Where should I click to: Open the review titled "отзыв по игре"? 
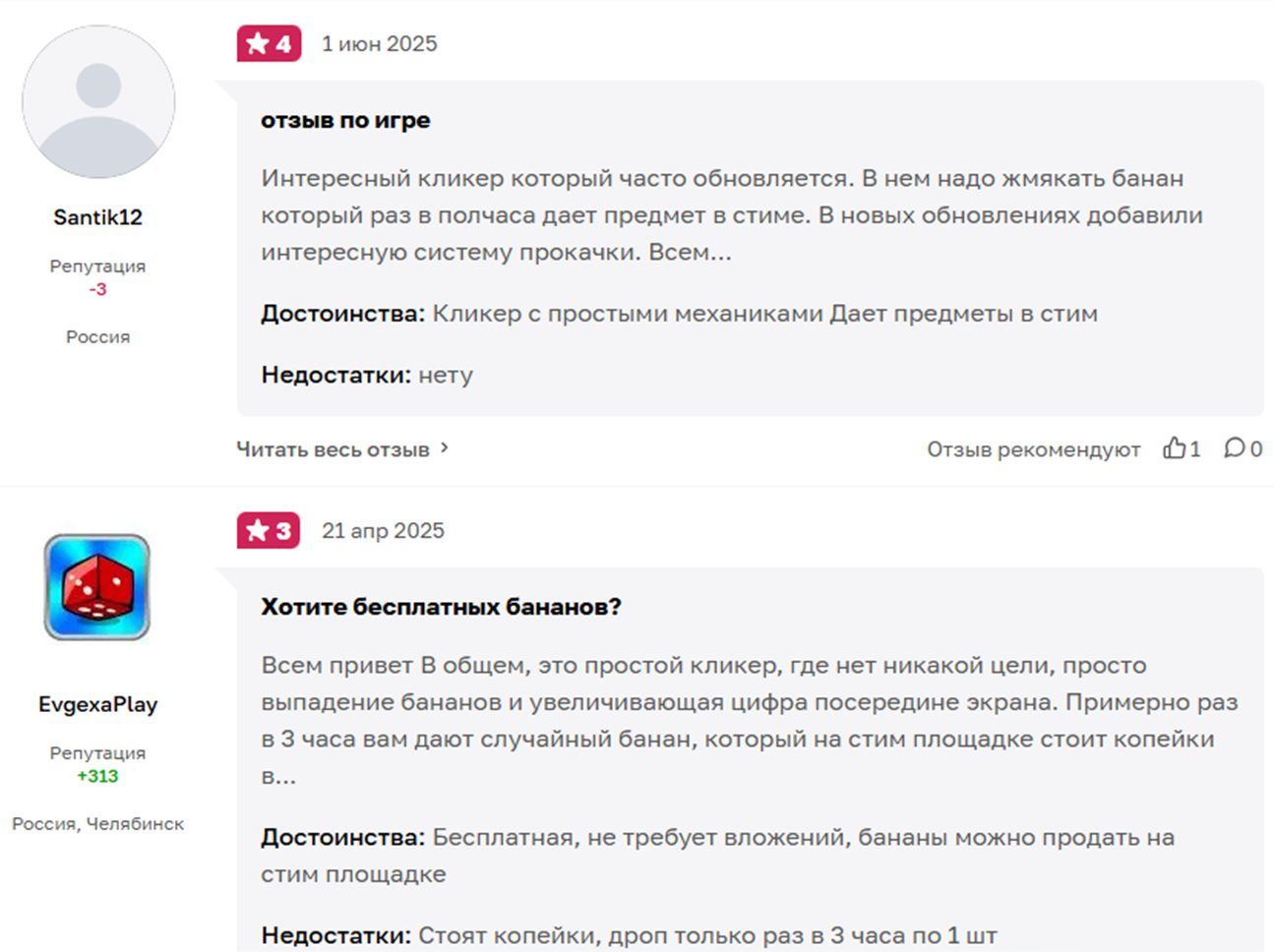(345, 120)
